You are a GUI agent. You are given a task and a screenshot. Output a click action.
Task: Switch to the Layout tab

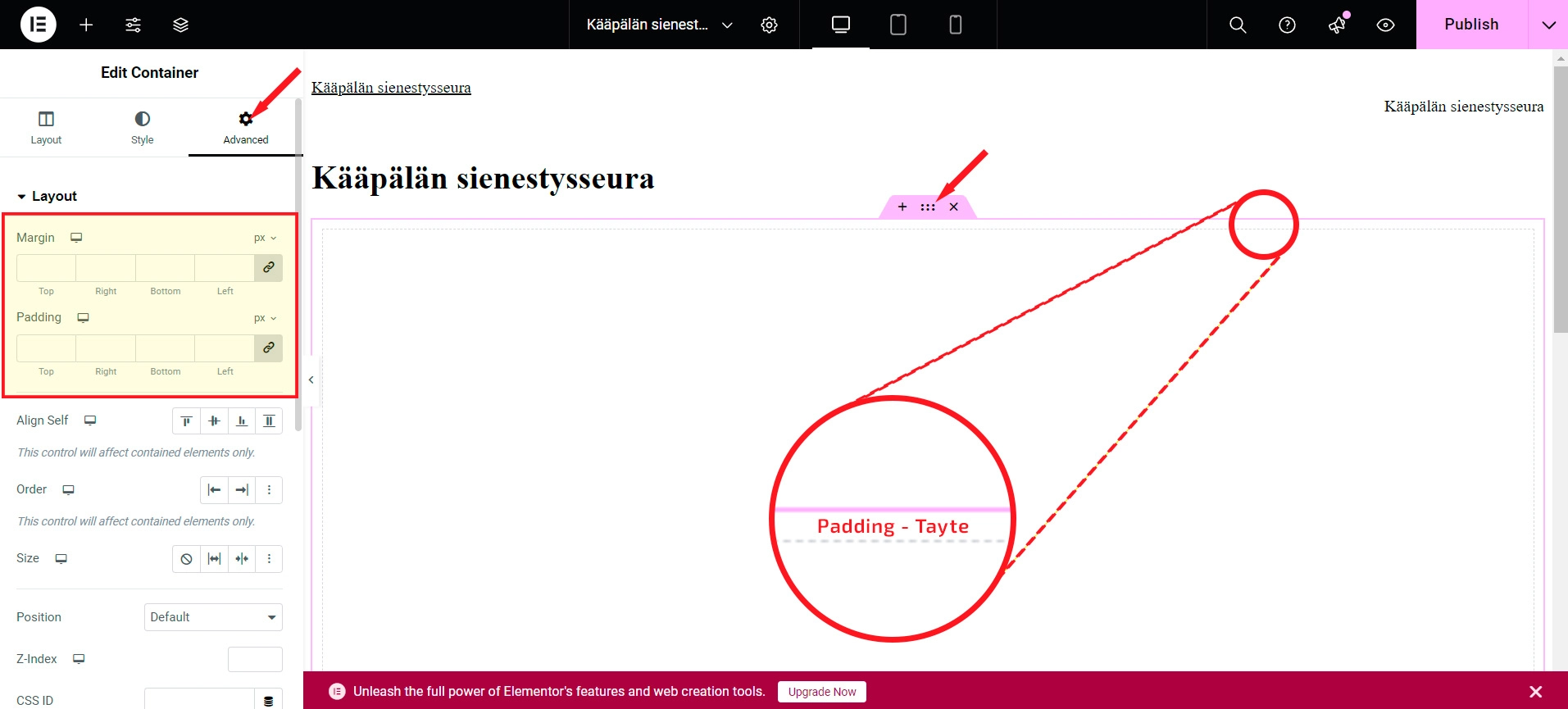tap(46, 128)
